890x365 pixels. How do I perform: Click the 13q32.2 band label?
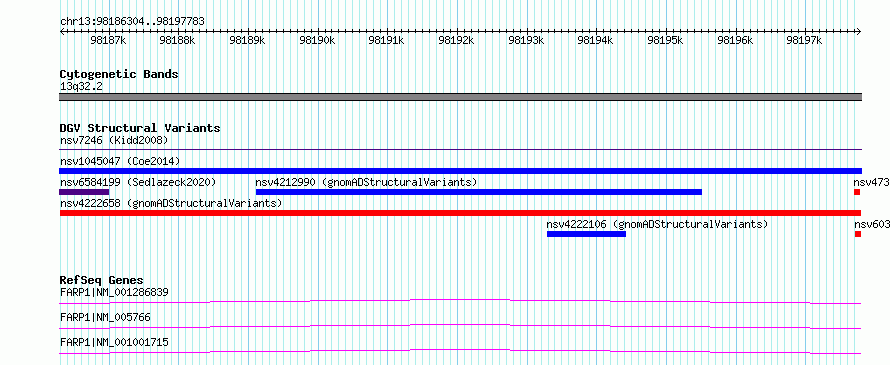pos(81,86)
